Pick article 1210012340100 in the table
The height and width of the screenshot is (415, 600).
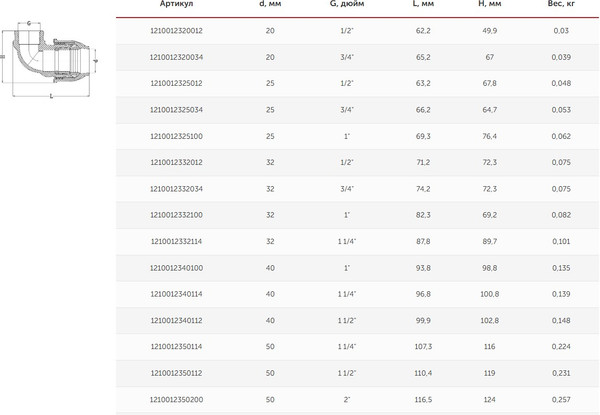click(x=175, y=267)
